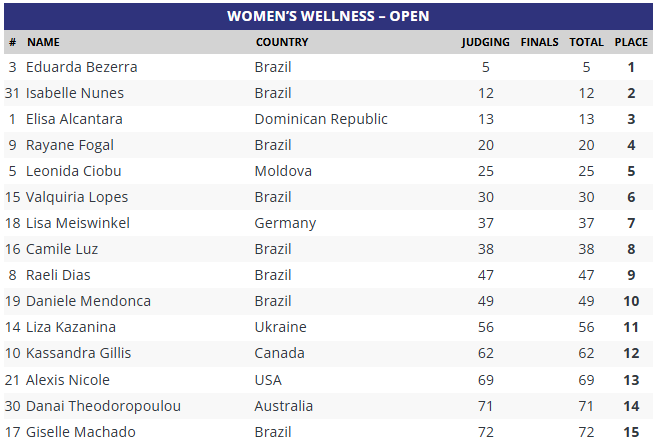Click Ukraine in the country column
The height and width of the screenshot is (444, 658).
280,327
